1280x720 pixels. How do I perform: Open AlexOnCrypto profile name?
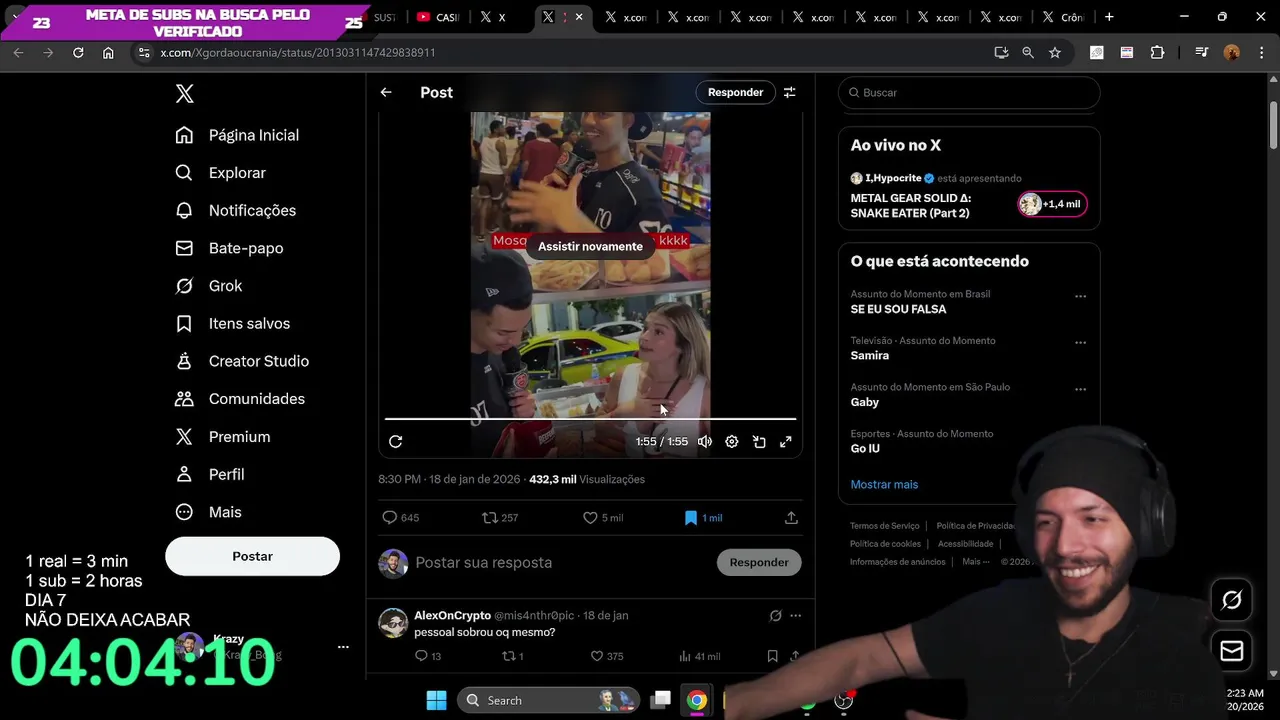[452, 616]
